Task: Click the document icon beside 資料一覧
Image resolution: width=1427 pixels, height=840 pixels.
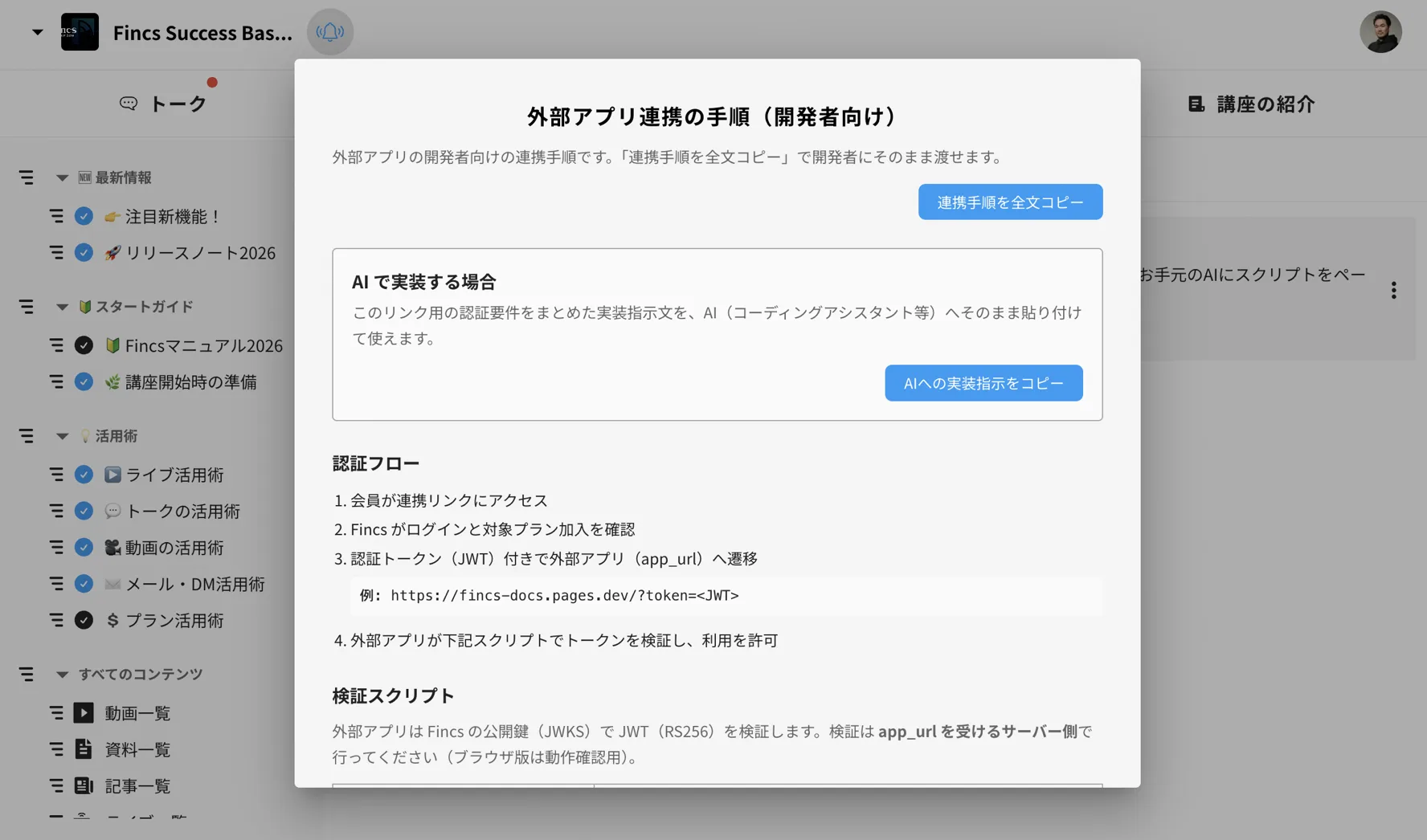Action: click(84, 748)
